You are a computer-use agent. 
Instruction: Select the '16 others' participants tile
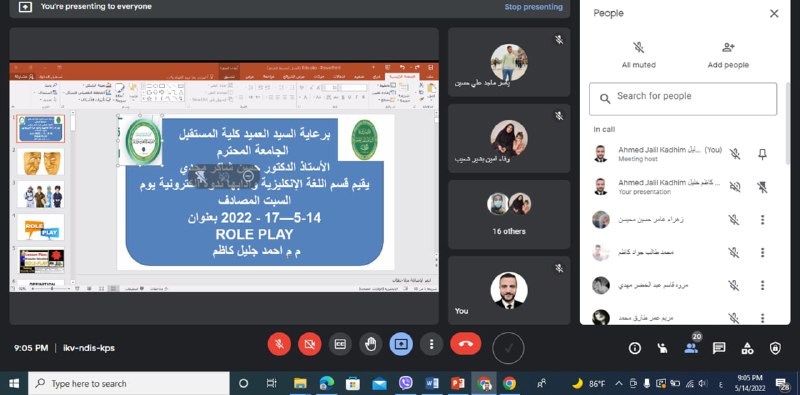point(509,214)
